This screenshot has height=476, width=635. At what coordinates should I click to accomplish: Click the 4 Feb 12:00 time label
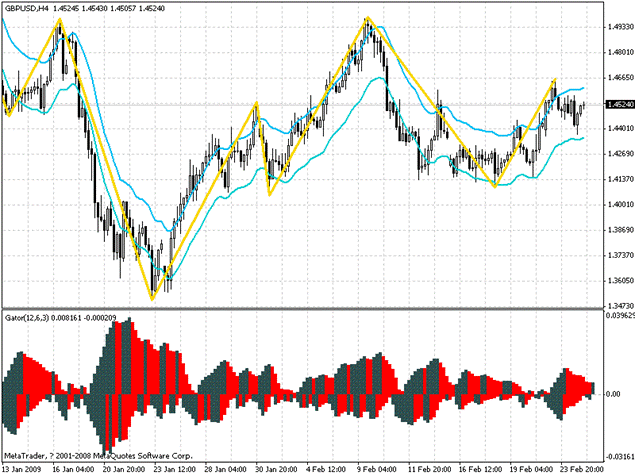[326, 470]
